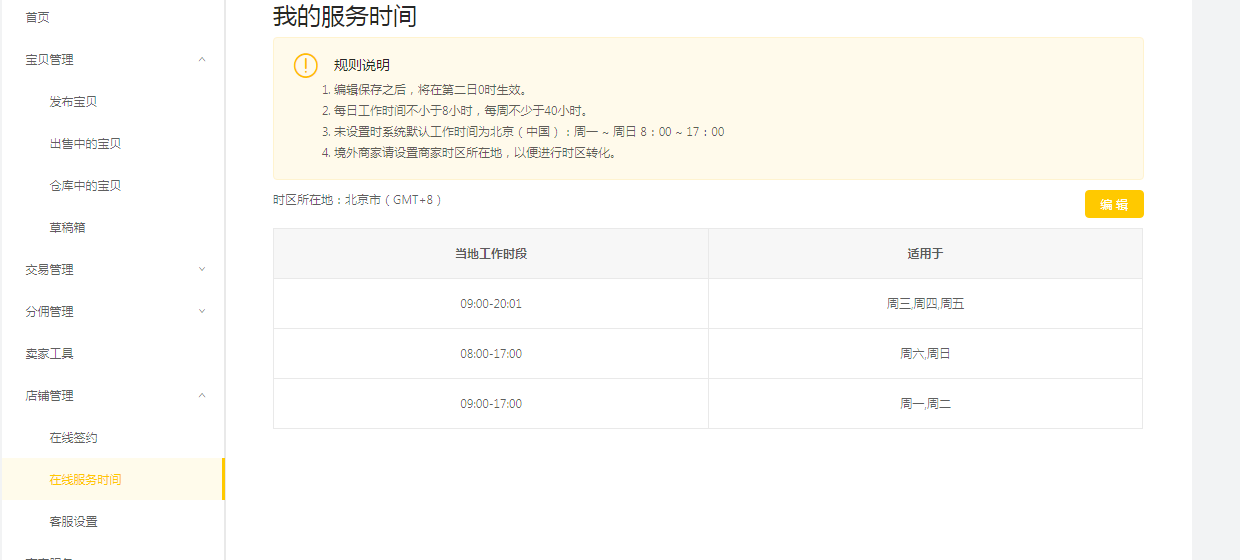Viewport: 1240px width, 560px height.
Task: Click the 适用于 column header
Action: [x=925, y=254]
